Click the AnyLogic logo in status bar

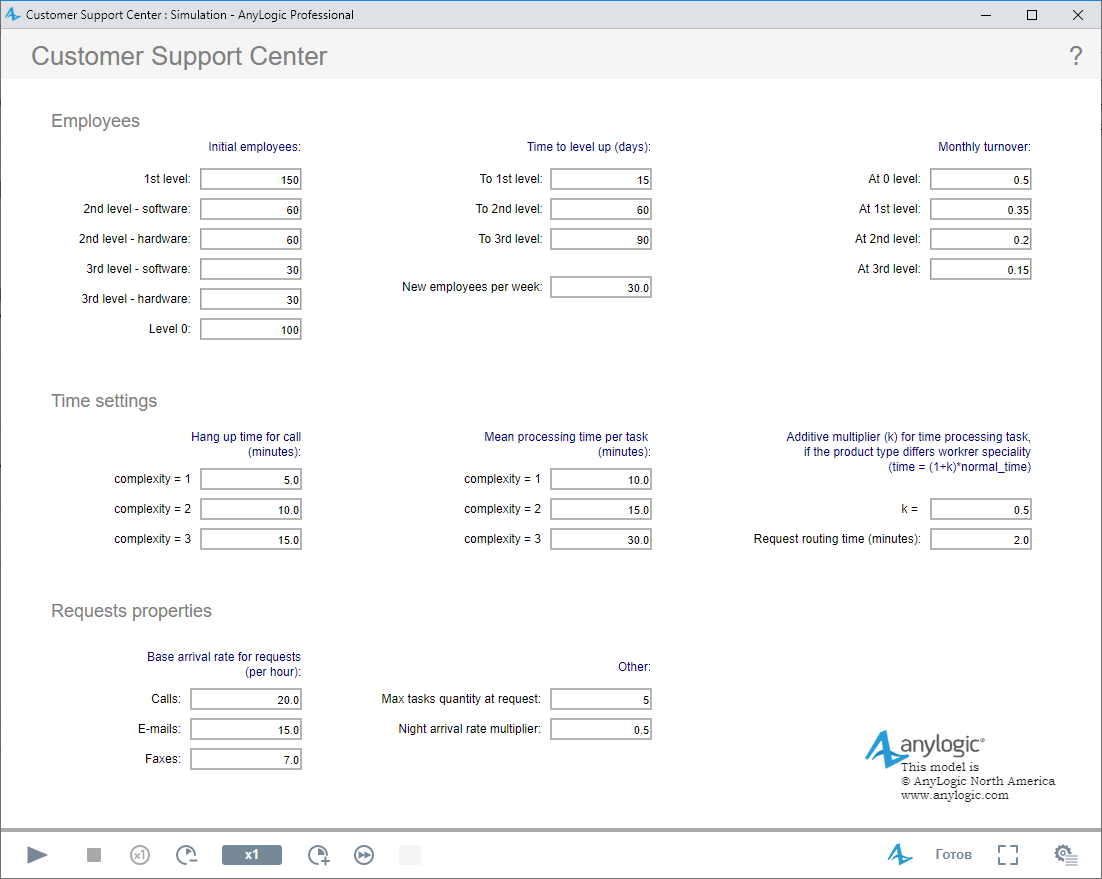pos(900,854)
